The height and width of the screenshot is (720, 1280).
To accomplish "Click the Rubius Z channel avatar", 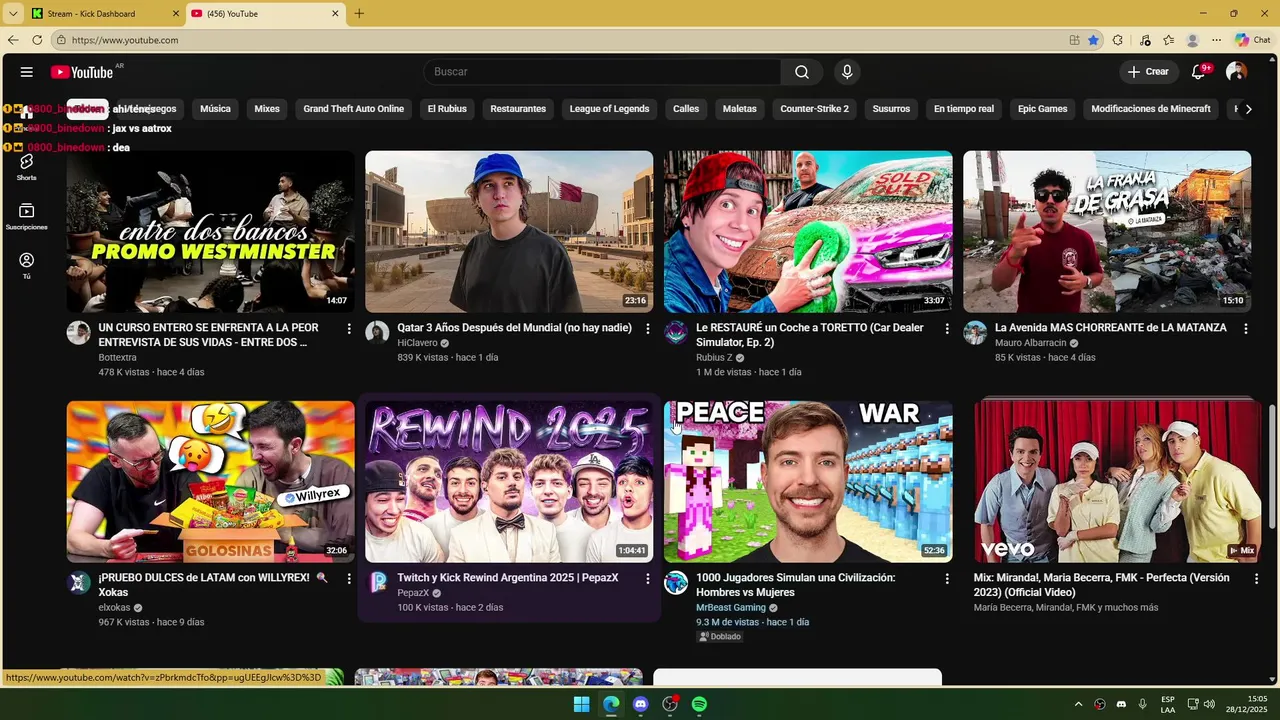I will coord(676,333).
